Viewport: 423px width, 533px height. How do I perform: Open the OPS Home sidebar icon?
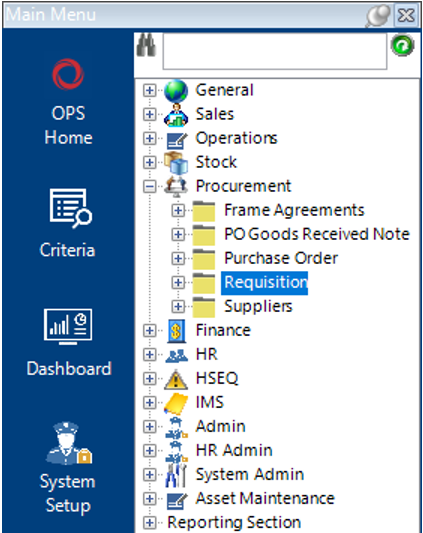pos(68,74)
